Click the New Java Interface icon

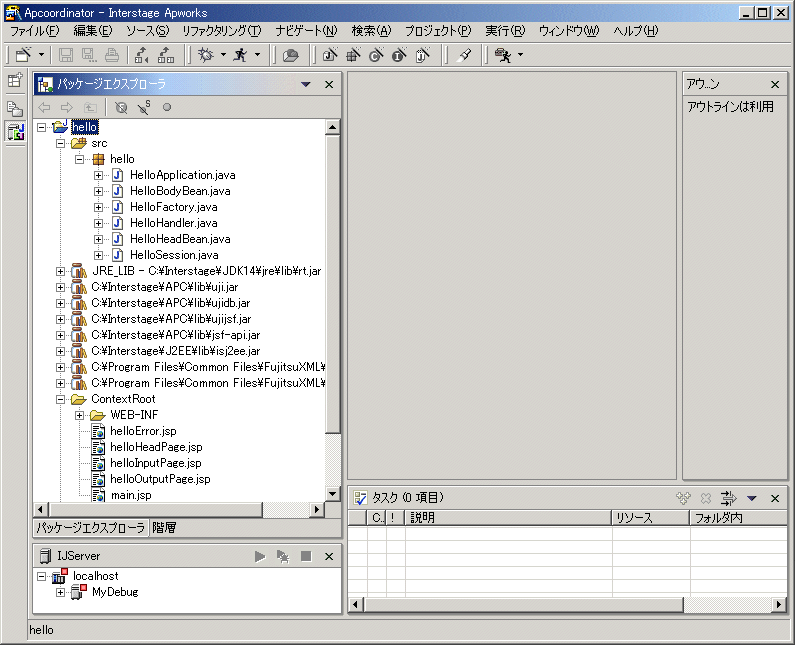click(x=400, y=54)
